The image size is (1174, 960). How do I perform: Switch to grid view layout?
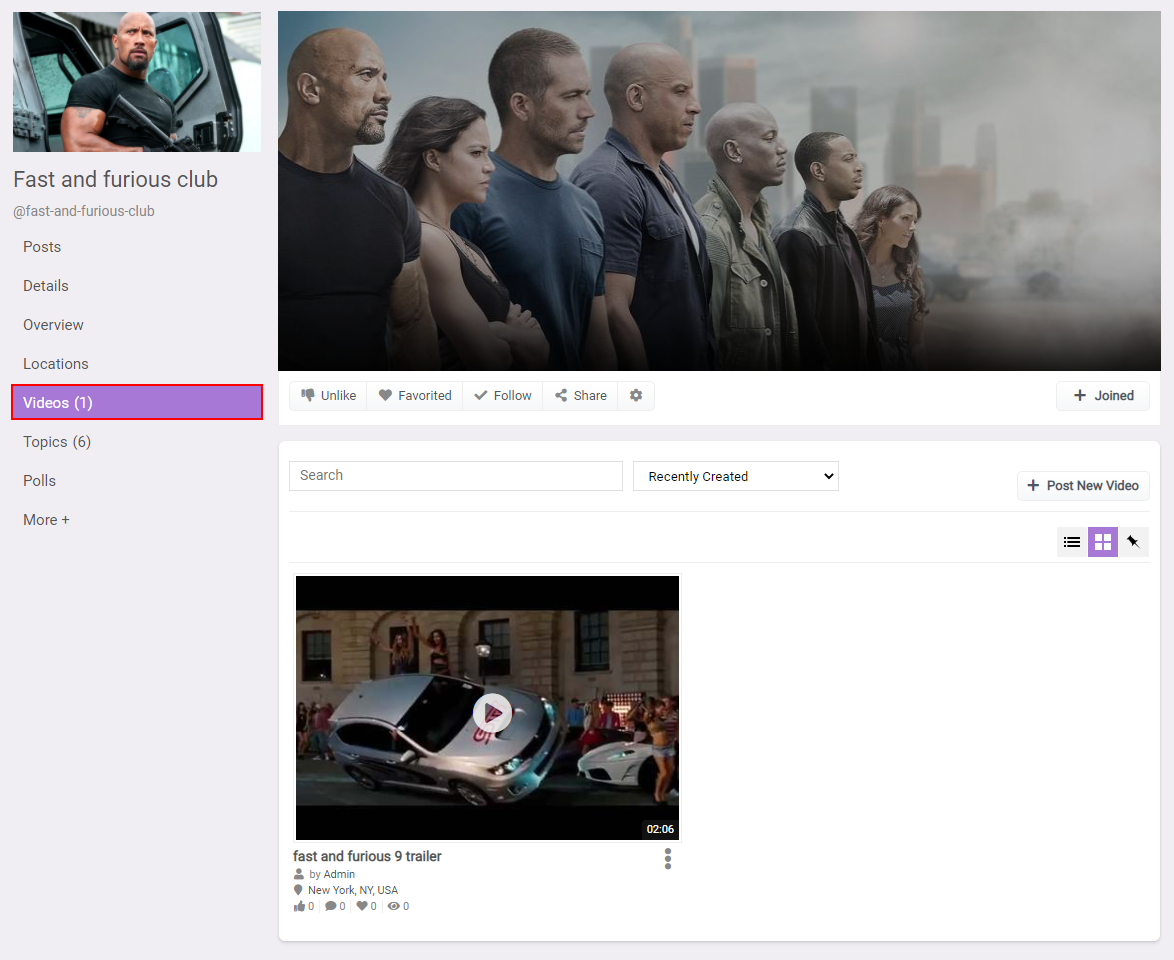pyautogui.click(x=1103, y=542)
